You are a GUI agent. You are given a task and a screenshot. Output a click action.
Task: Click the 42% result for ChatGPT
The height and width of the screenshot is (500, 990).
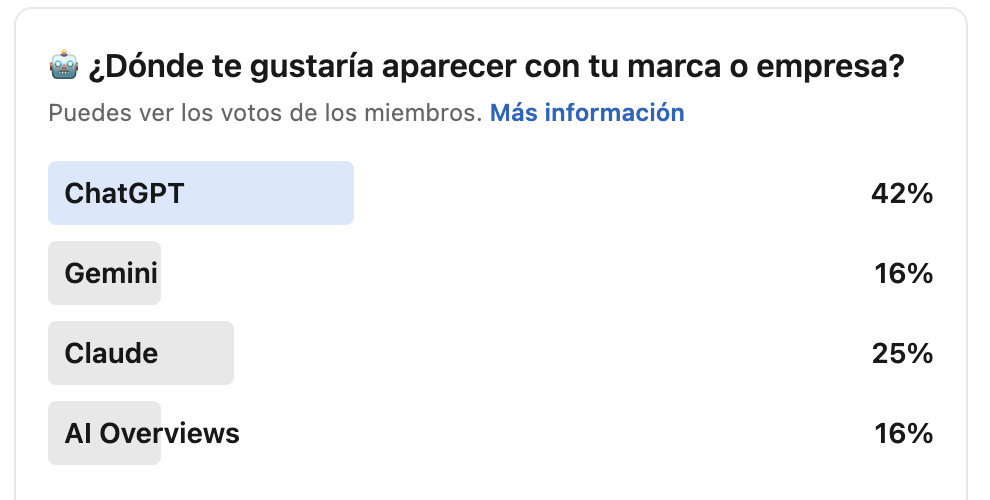pyautogui.click(x=902, y=193)
